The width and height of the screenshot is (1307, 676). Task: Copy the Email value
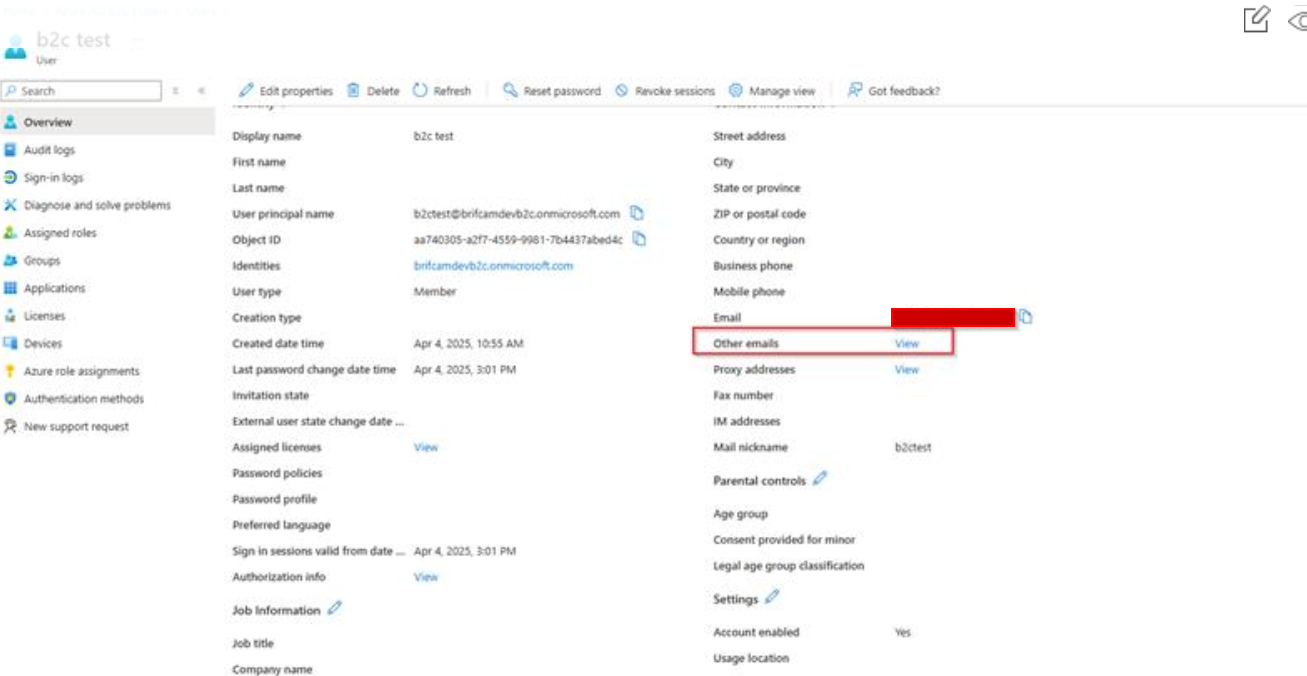1026,317
